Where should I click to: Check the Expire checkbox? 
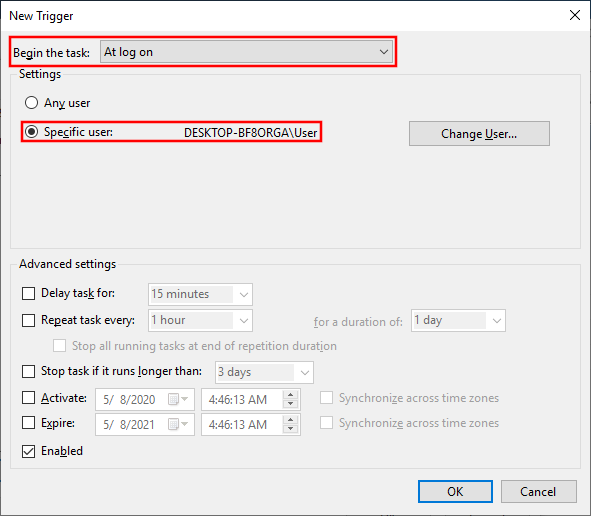click(29, 423)
